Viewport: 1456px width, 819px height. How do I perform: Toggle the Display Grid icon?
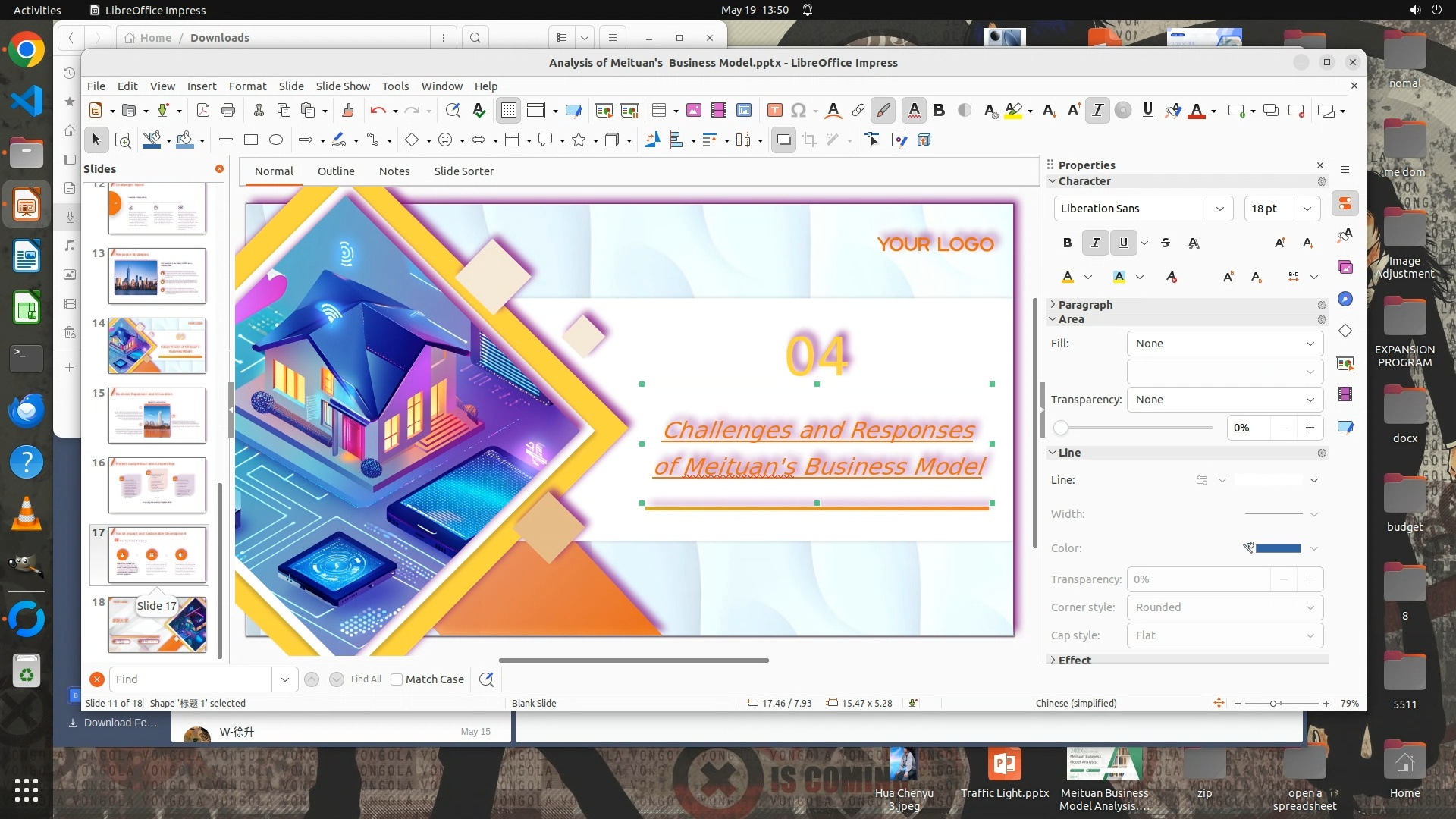coord(508,111)
